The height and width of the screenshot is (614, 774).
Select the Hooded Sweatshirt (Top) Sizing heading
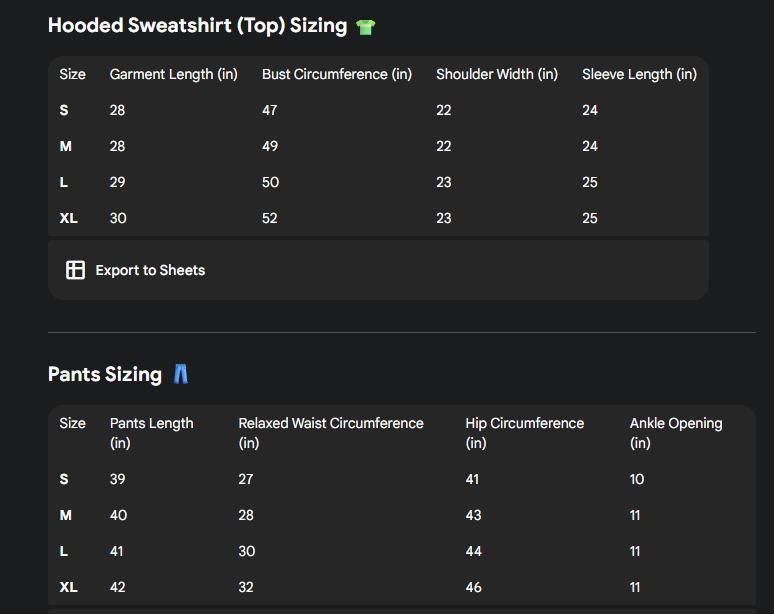click(x=197, y=26)
